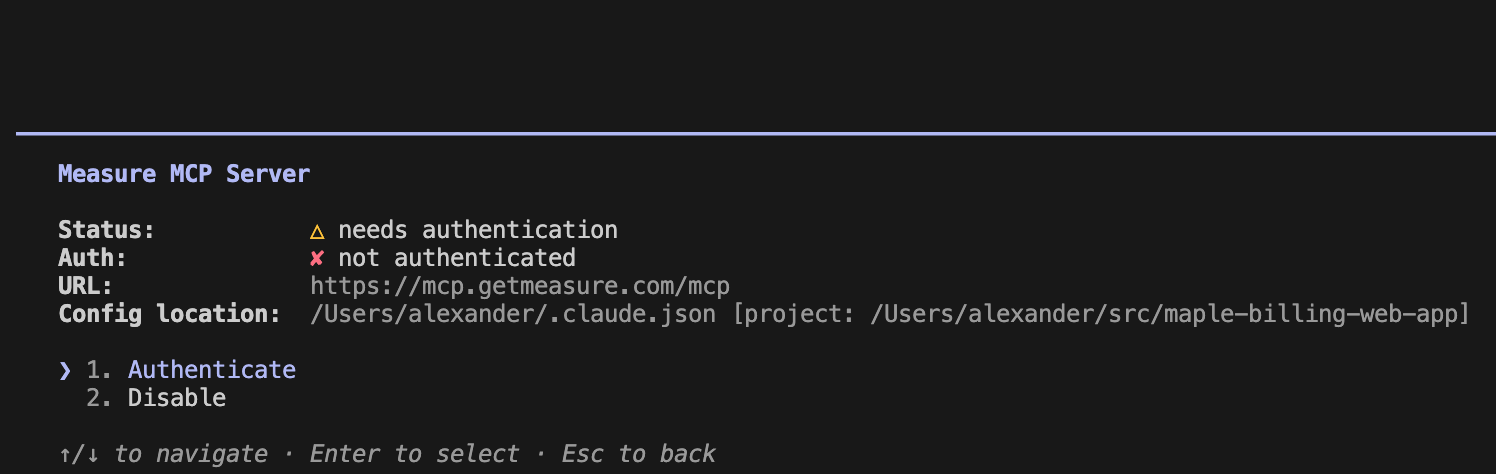Click the horizontal separator line above the heading
This screenshot has height=474, width=1496.
pos(756,132)
